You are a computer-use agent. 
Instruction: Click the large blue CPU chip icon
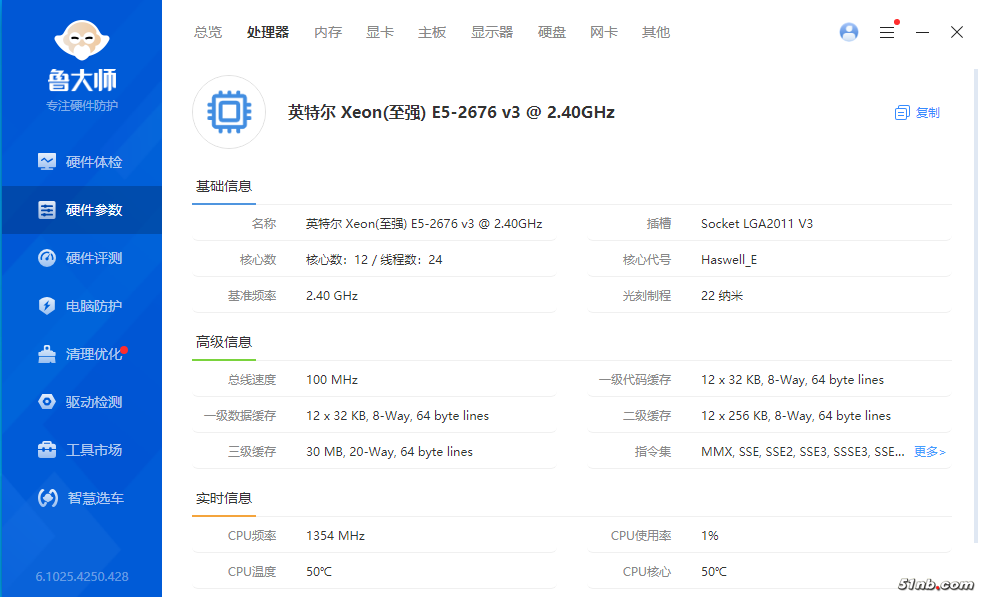point(229,112)
